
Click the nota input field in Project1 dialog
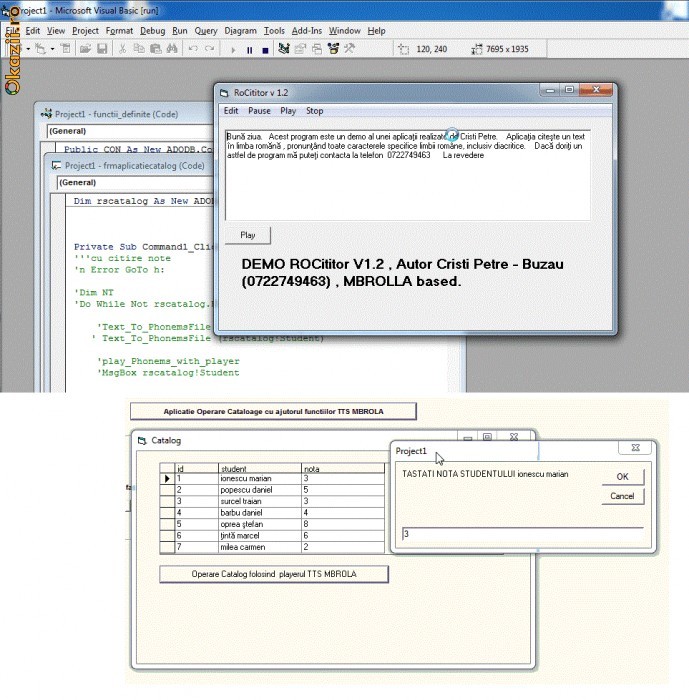tap(522, 534)
